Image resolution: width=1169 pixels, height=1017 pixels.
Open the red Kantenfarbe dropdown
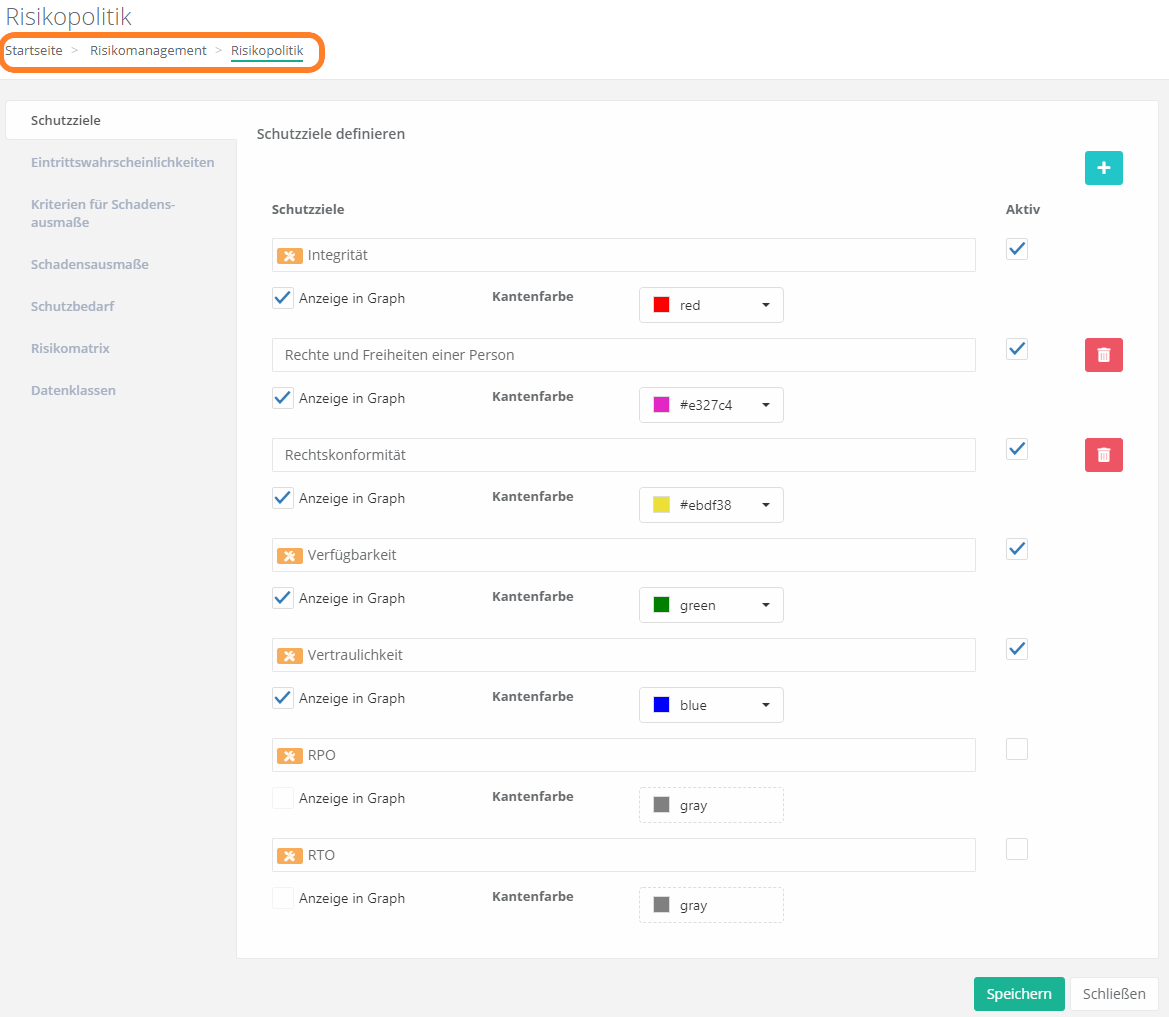click(711, 305)
